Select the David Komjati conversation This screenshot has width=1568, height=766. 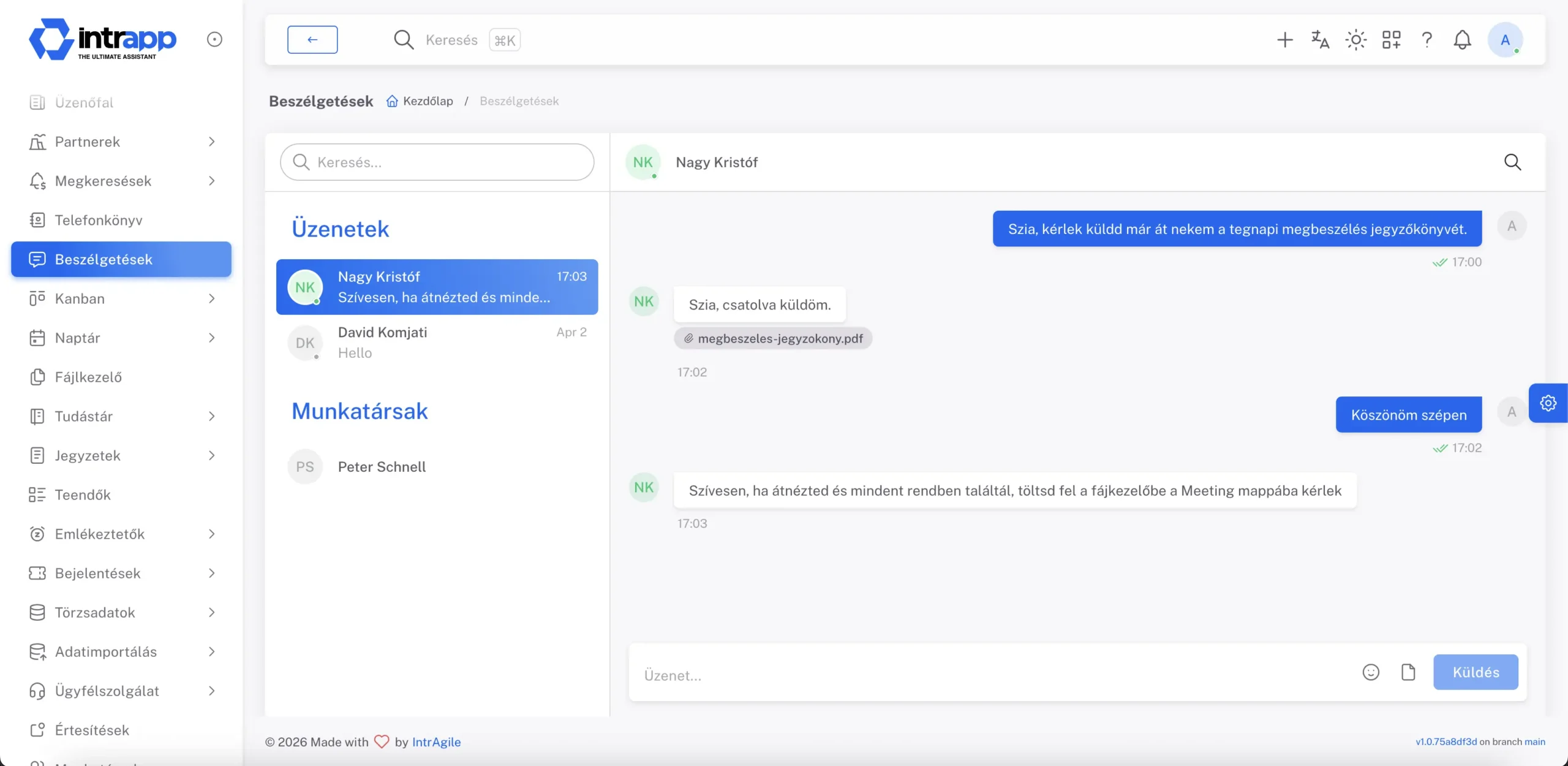[437, 343]
